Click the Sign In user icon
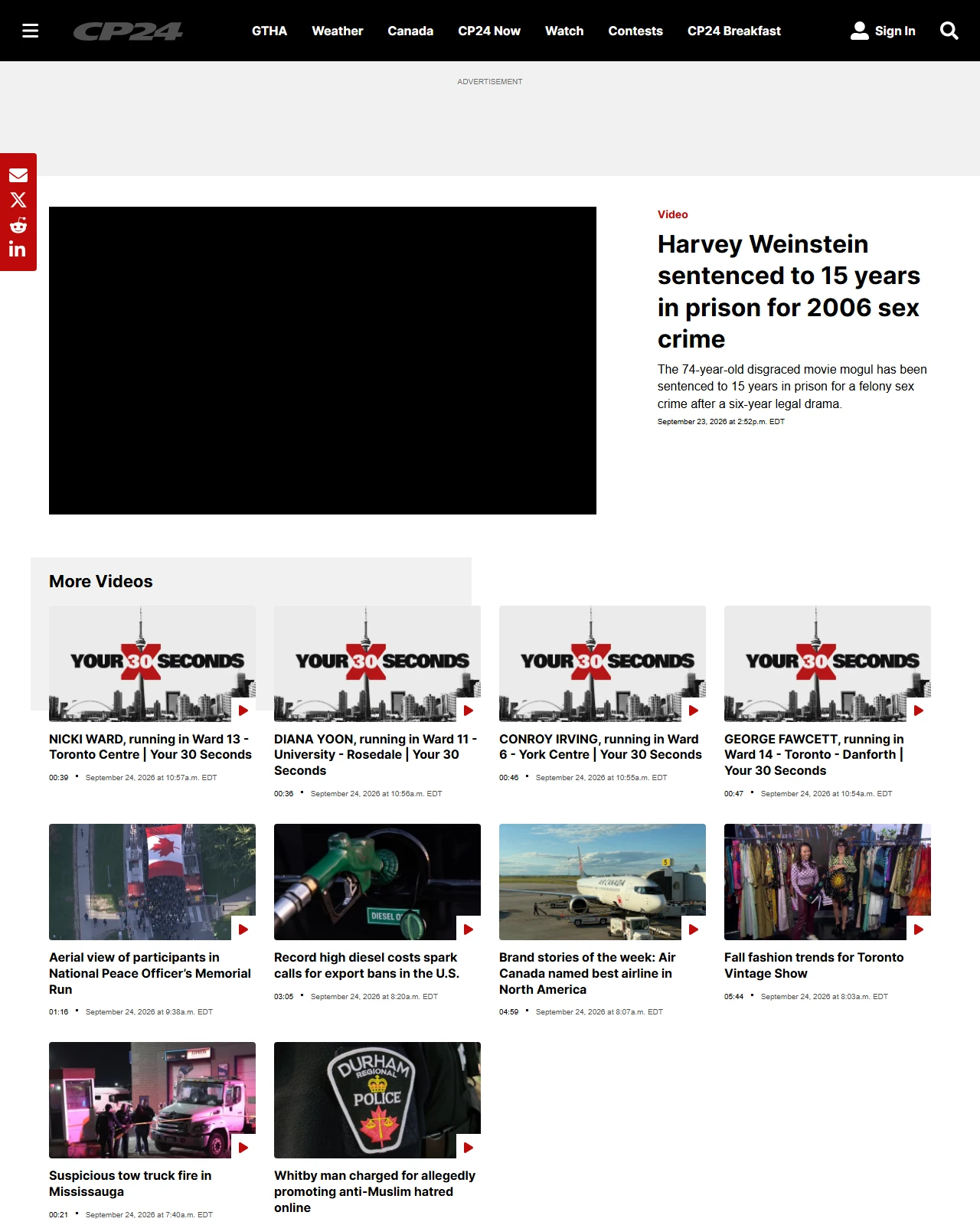 860,31
